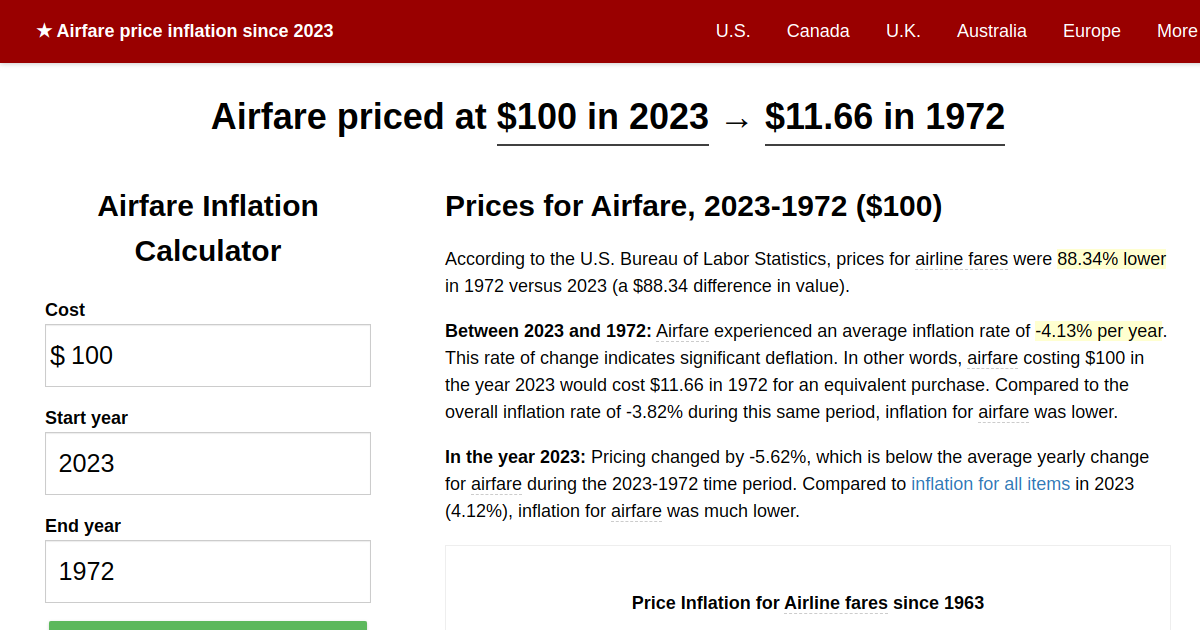Switch to the Canada inflation page
1200x630 pixels.
point(818,31)
